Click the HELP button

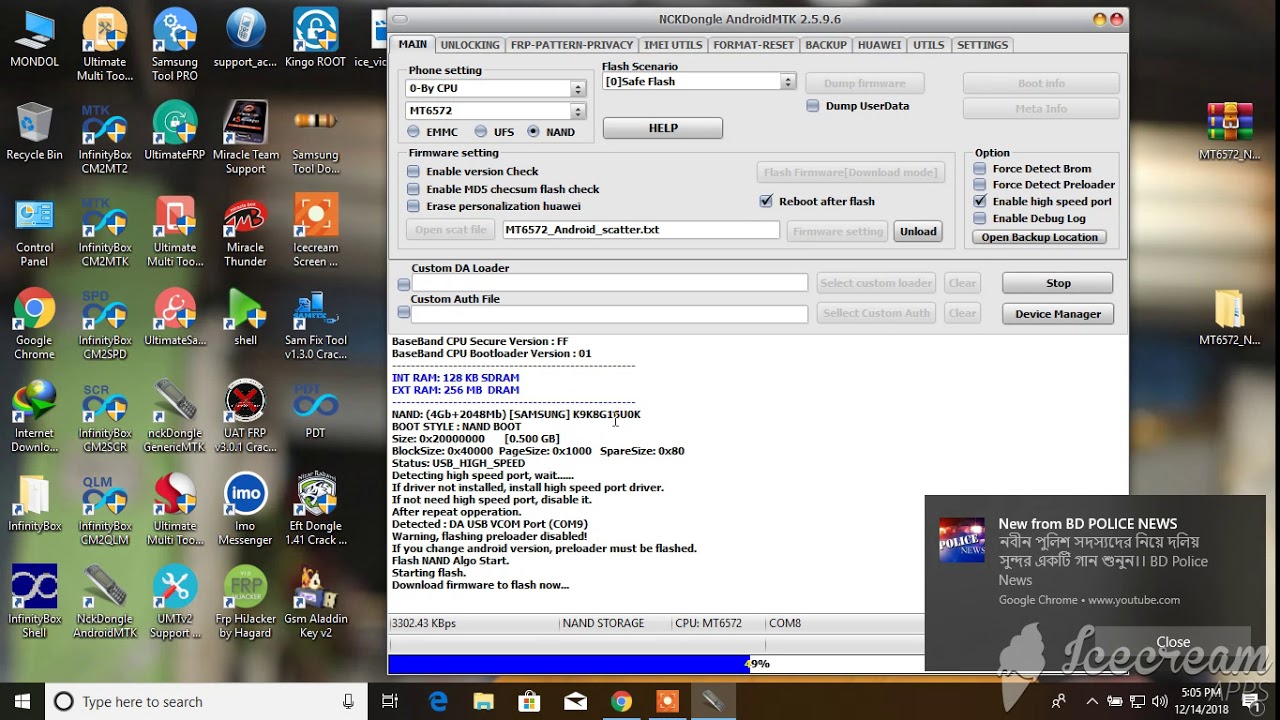(x=663, y=128)
